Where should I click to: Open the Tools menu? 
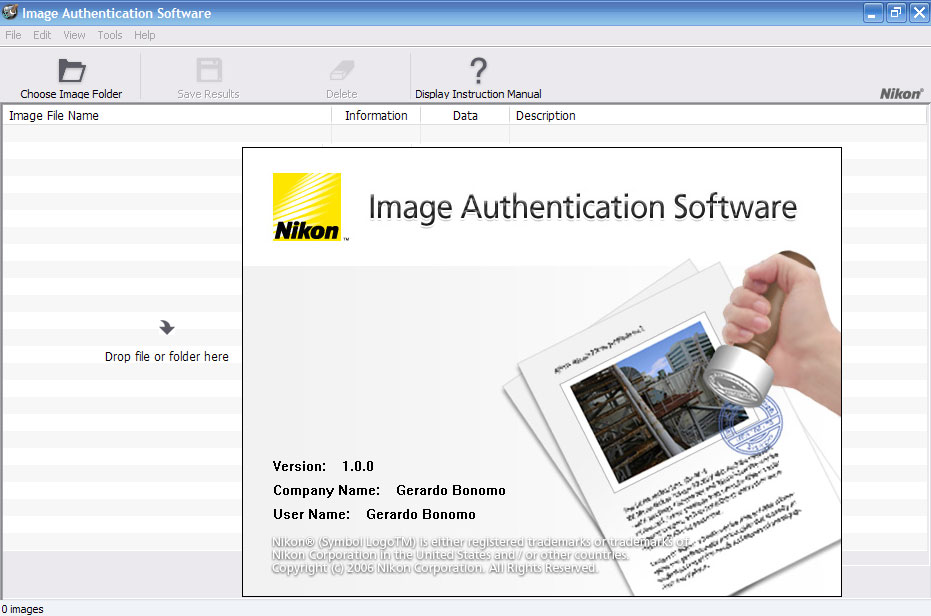click(x=110, y=35)
